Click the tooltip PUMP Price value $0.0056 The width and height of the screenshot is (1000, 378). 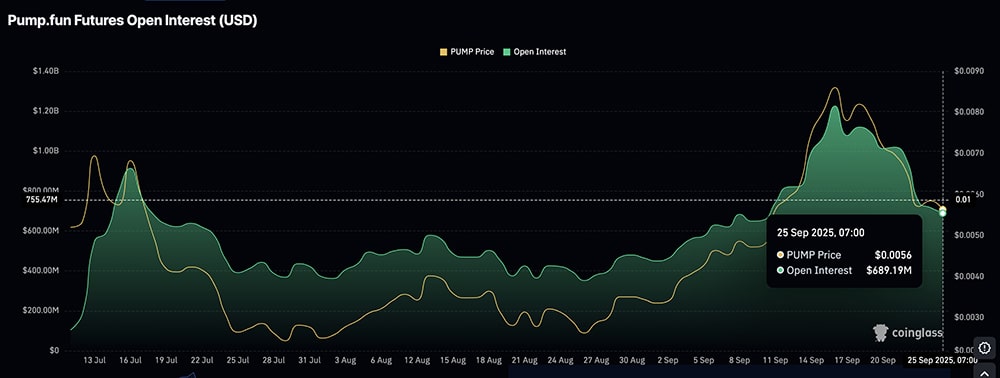pyautogui.click(x=893, y=255)
